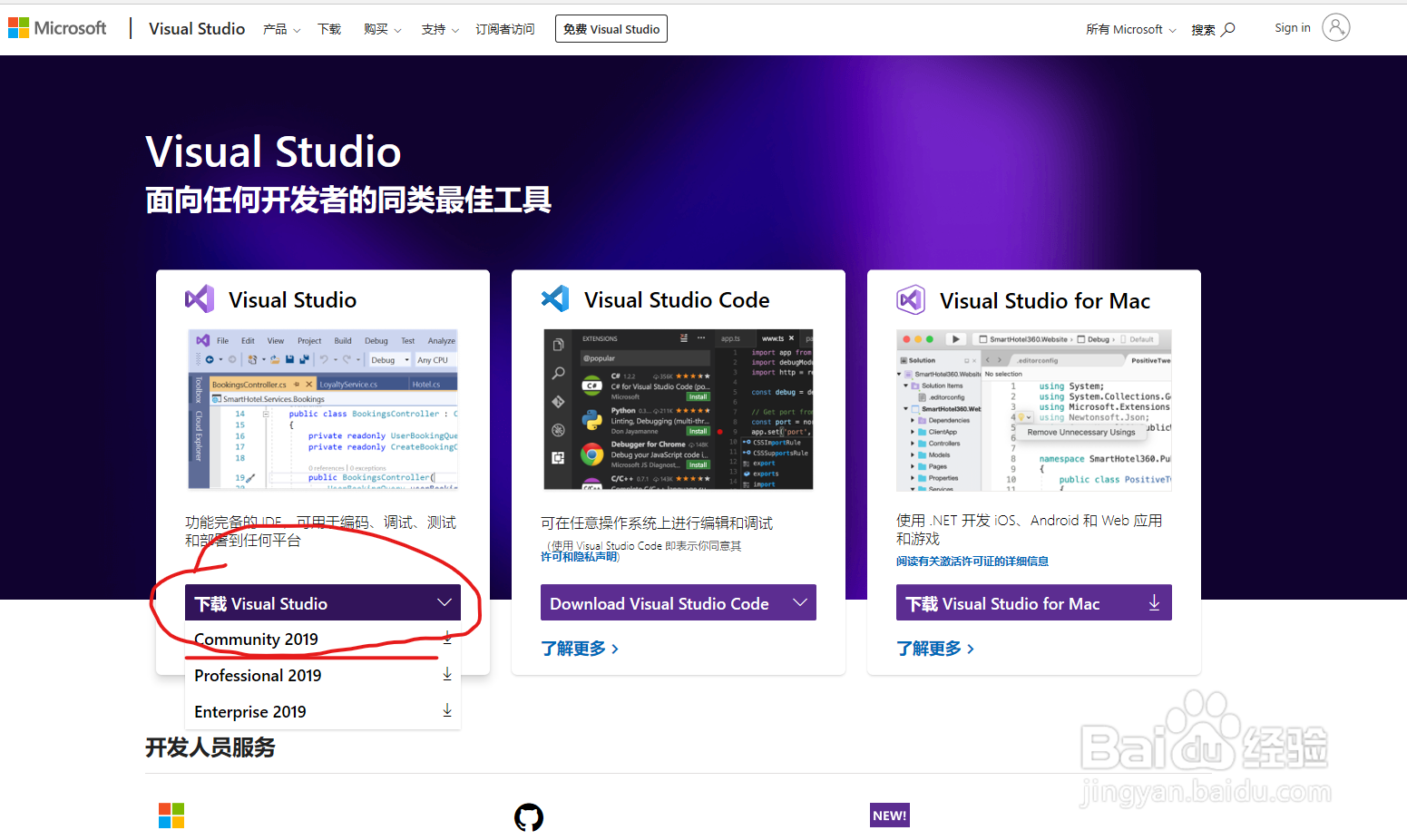Viewport: 1407px width, 840px height.
Task: Click the 下载 Visual Studio for Mac button
Action: pyautogui.click(x=1034, y=602)
